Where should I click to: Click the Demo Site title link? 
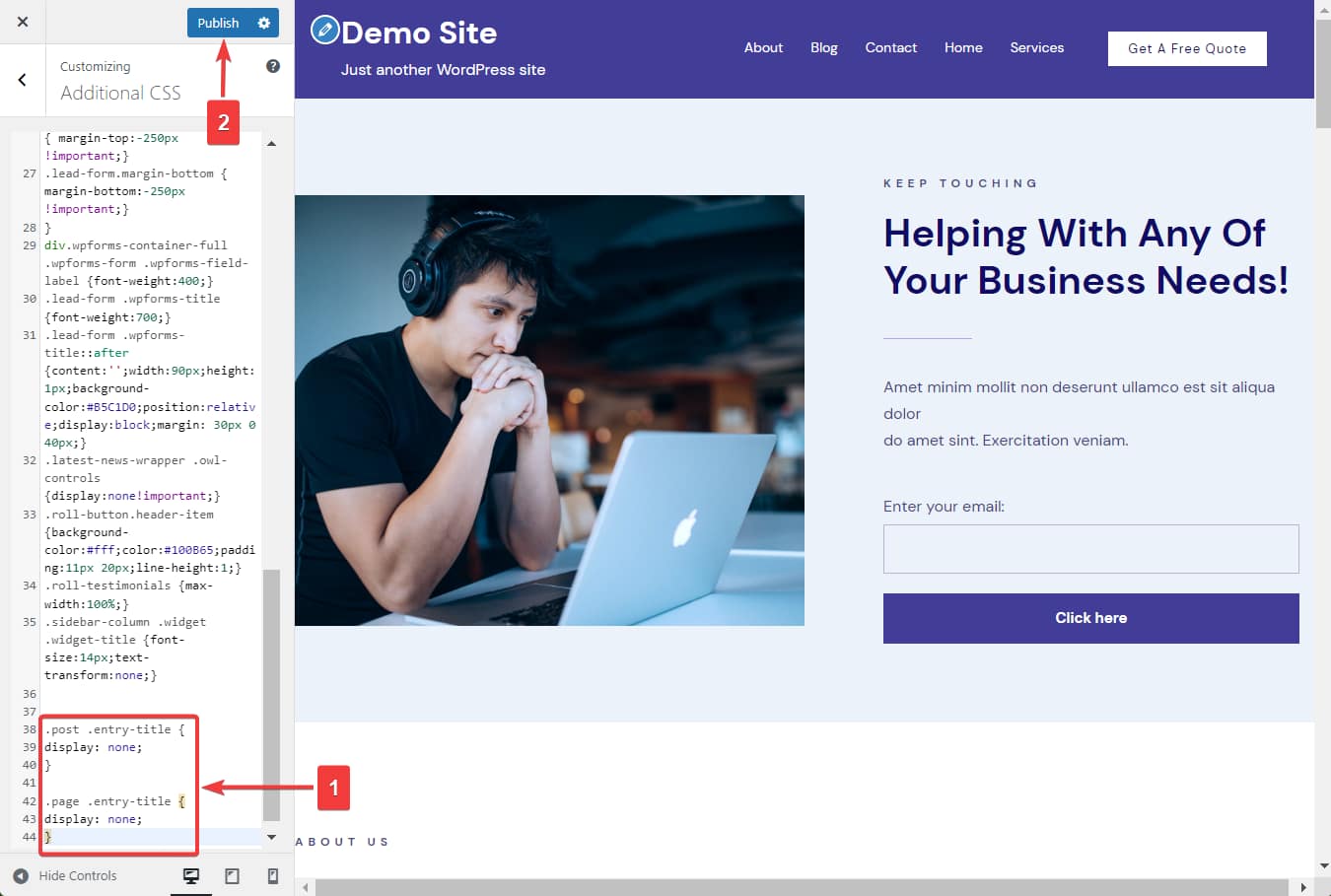tap(419, 33)
